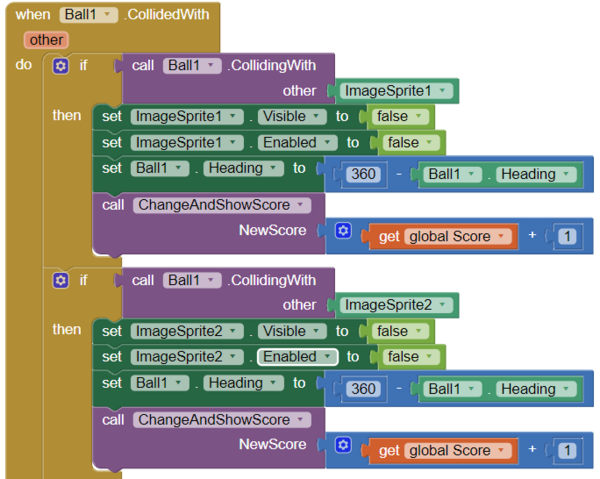600x479 pixels.
Task: Click the number 1 field in the second addition block
Action: 567,451
